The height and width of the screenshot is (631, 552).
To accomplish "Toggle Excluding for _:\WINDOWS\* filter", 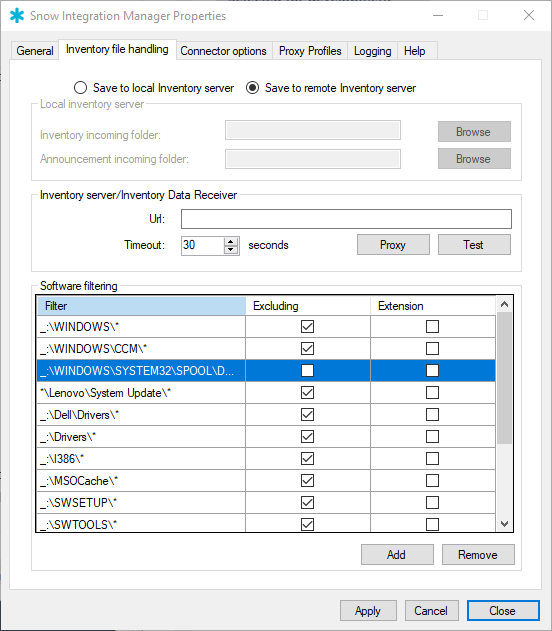I will click(307, 326).
